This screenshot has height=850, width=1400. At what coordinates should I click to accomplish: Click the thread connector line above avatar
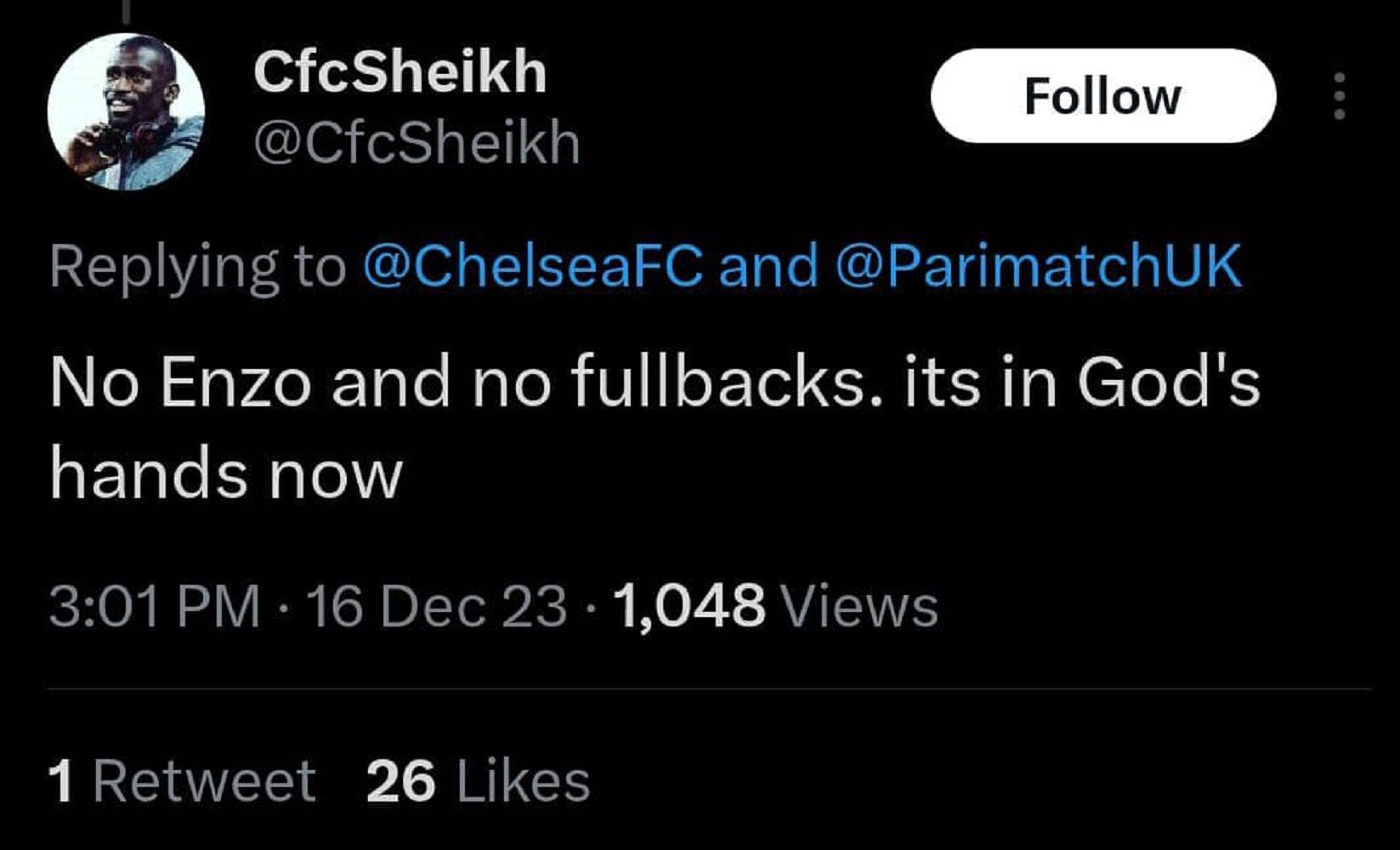click(126, 10)
